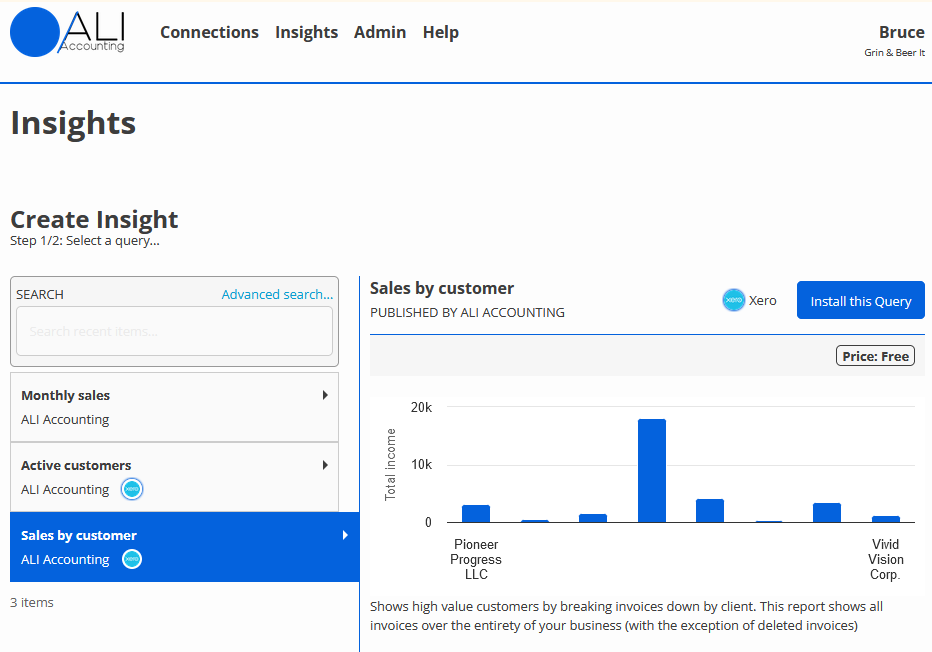
Task: Open the Advanced search link
Action: coord(277,294)
